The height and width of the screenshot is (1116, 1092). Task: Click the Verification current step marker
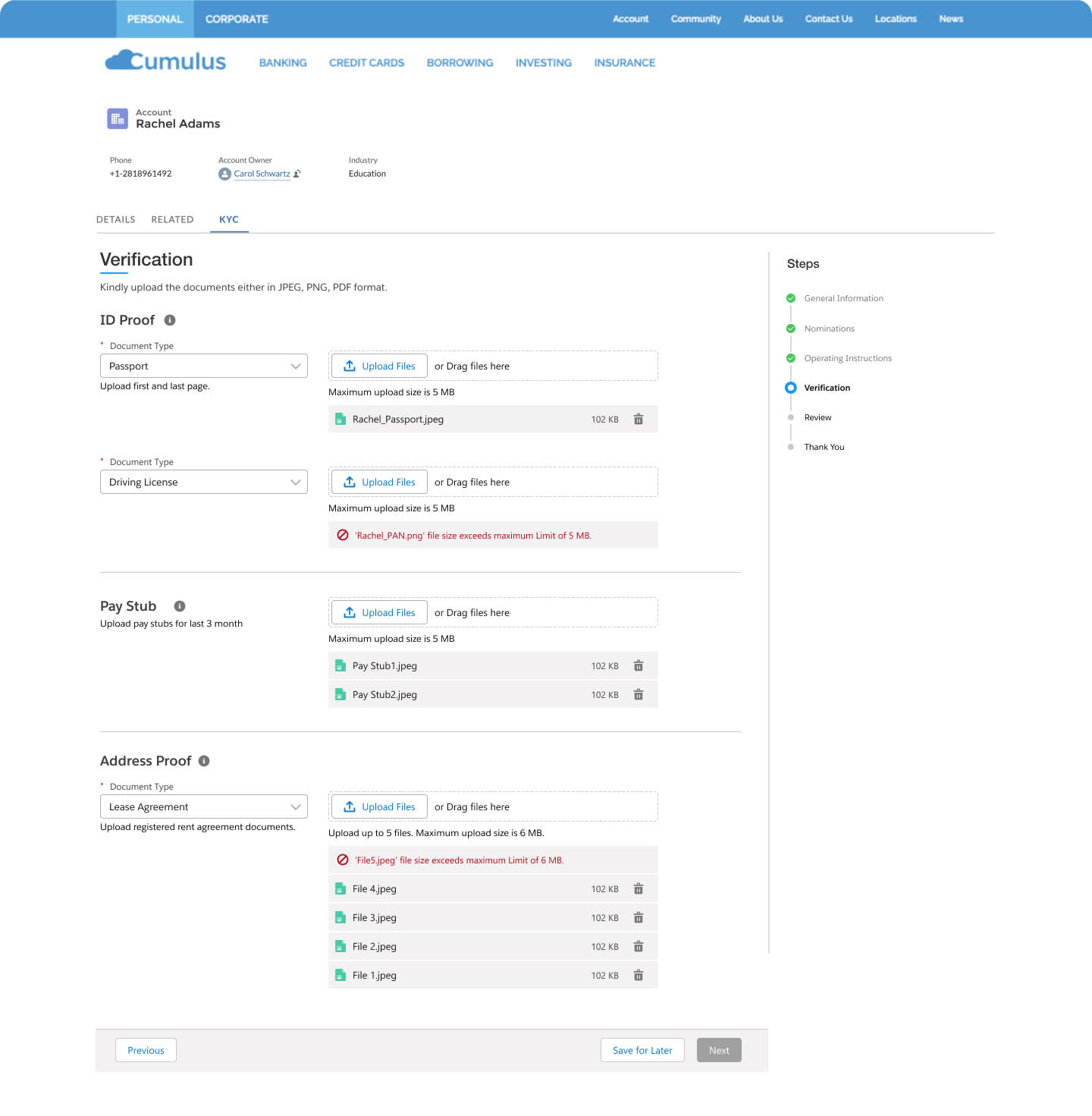[x=791, y=388]
